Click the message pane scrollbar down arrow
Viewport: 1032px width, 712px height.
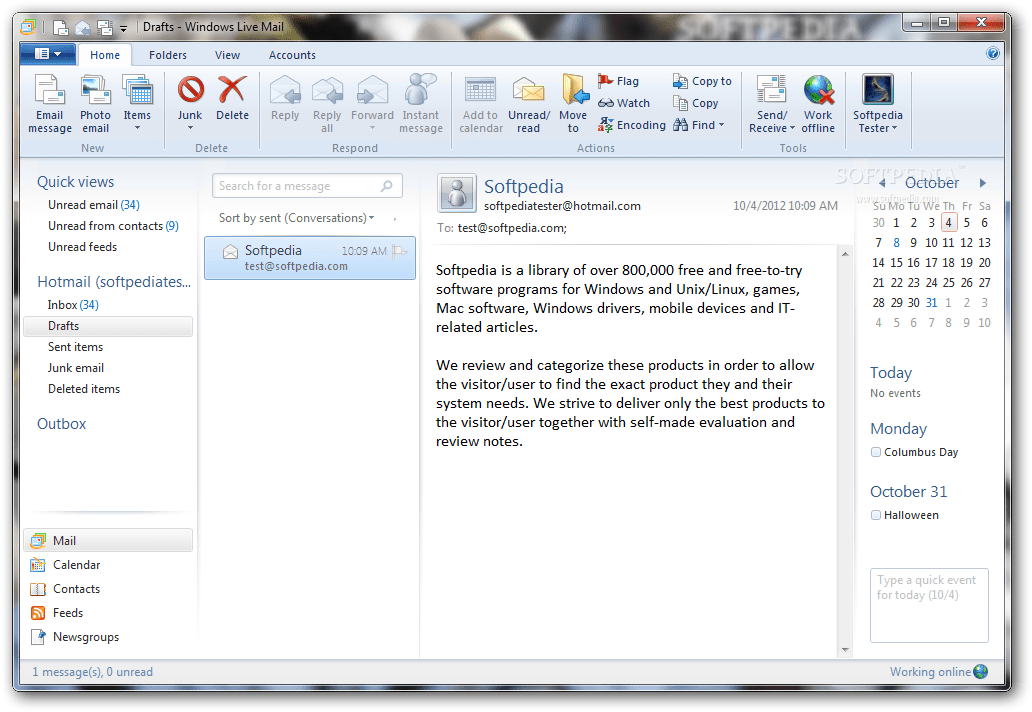844,649
